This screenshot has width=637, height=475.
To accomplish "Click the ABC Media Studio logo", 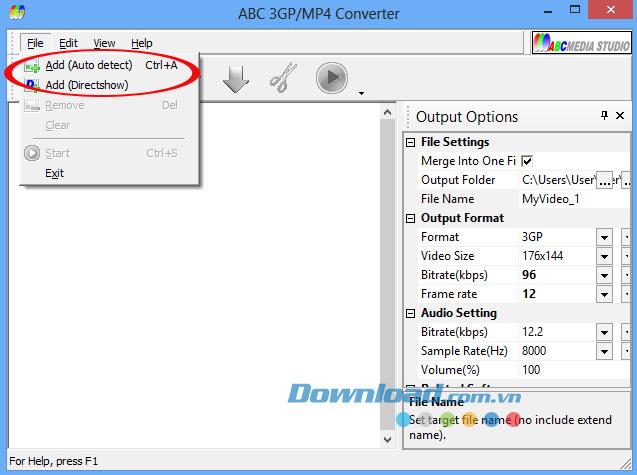I will point(582,43).
